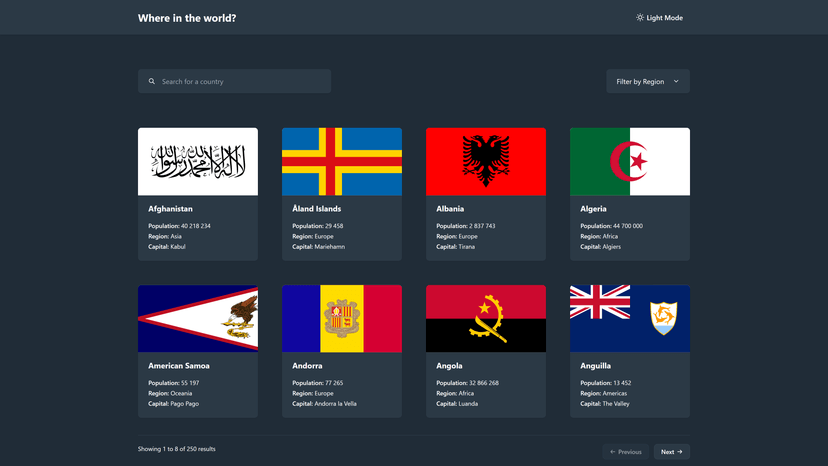Screen dimensions: 828x466
Task: Click the left arrow on Previous button
Action: pyautogui.click(x=613, y=452)
